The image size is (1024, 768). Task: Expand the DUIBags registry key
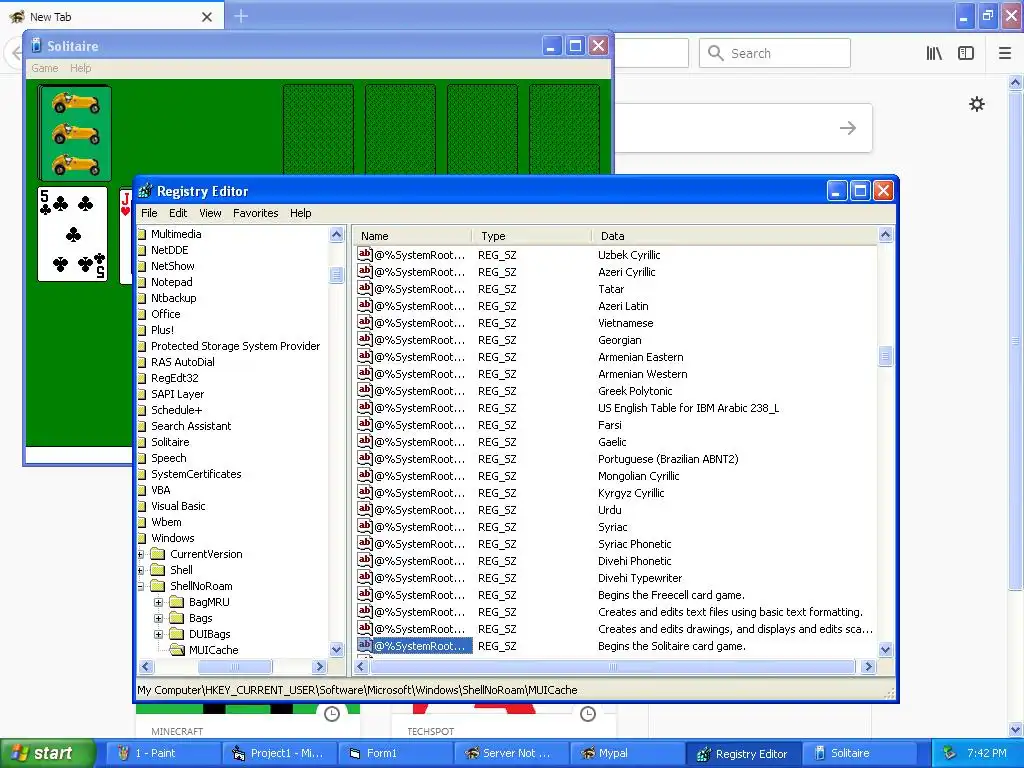158,634
